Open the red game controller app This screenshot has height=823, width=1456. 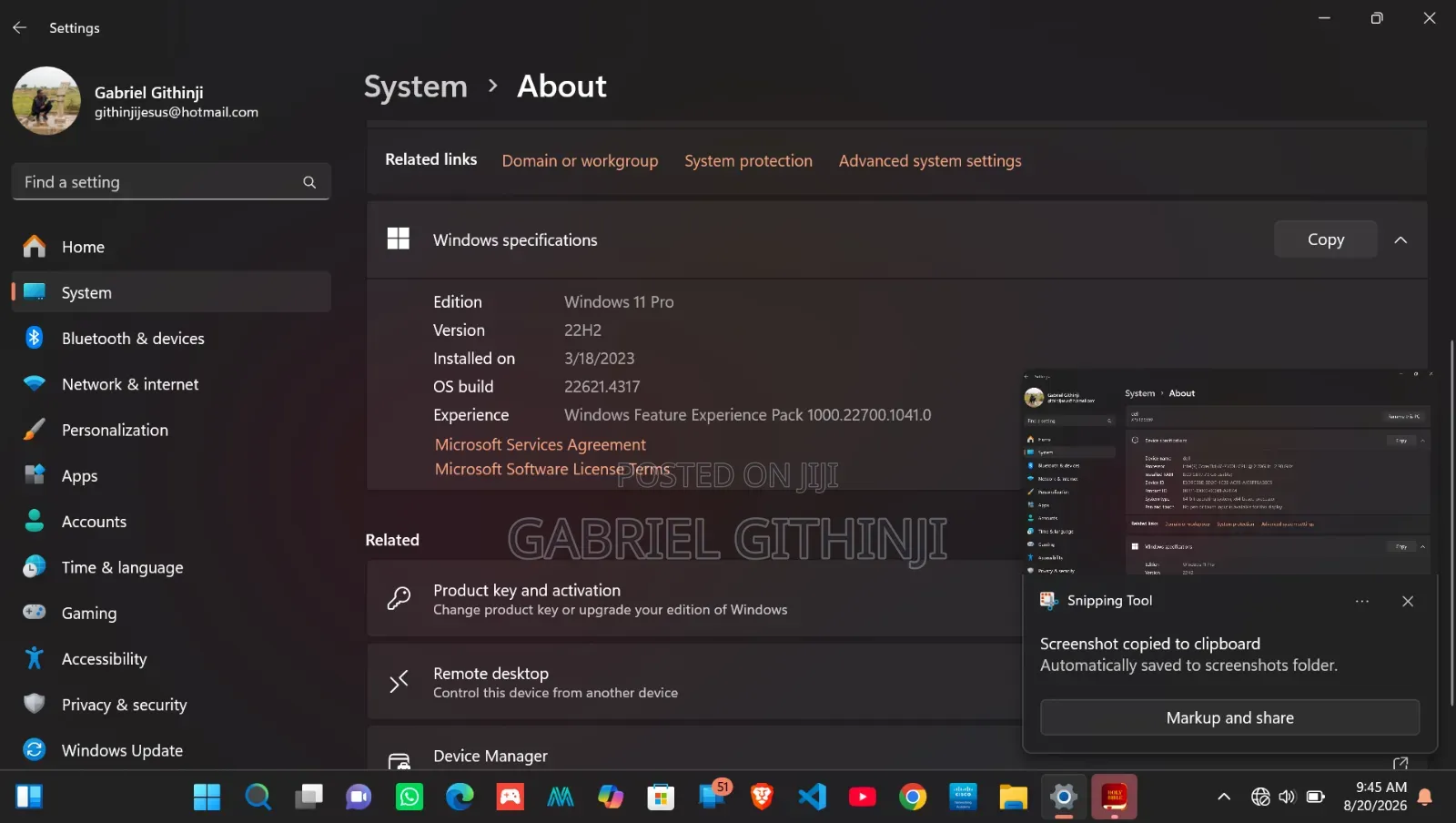click(x=510, y=798)
